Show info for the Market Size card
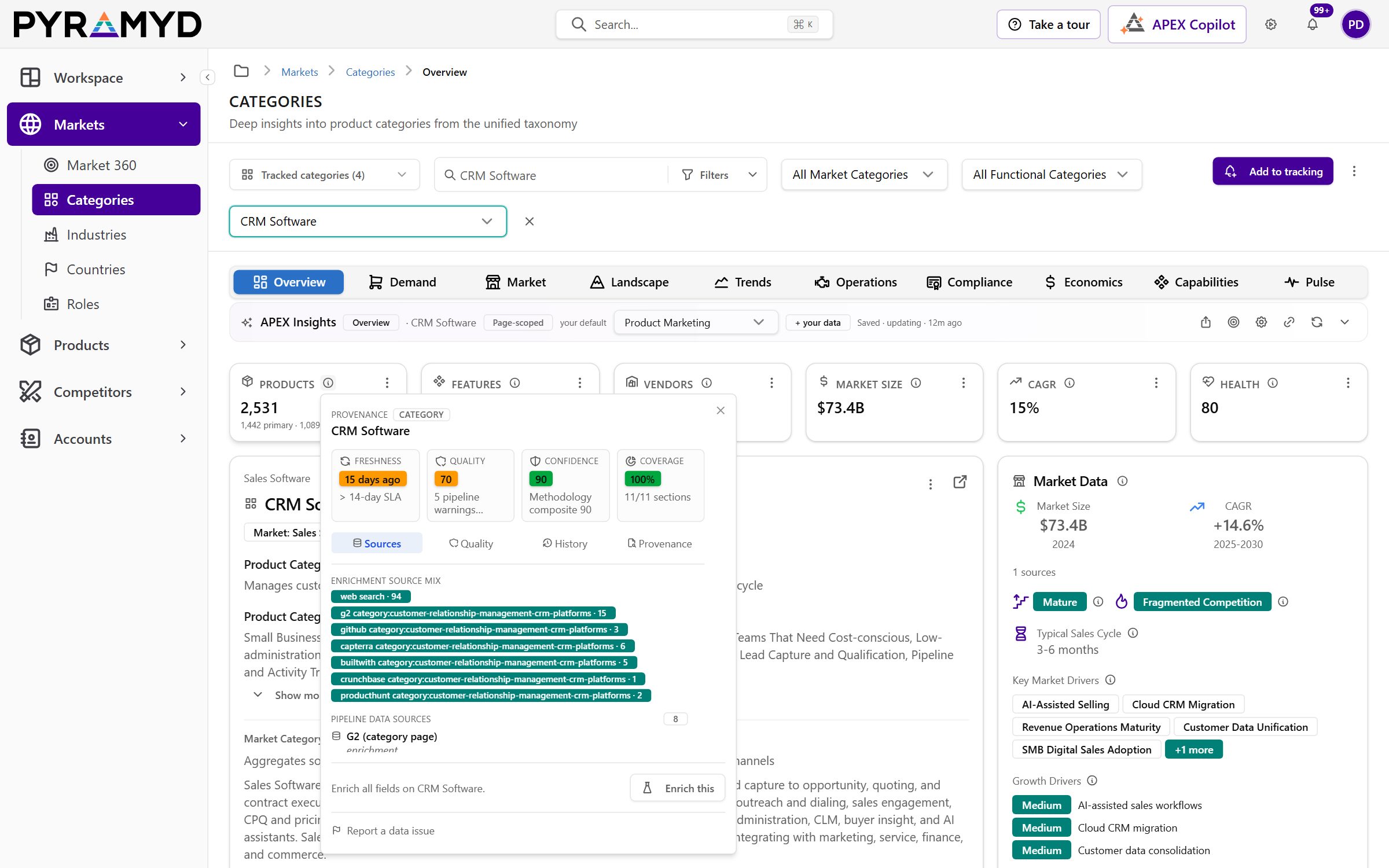The width and height of the screenshot is (1389, 868). pyautogui.click(x=916, y=383)
